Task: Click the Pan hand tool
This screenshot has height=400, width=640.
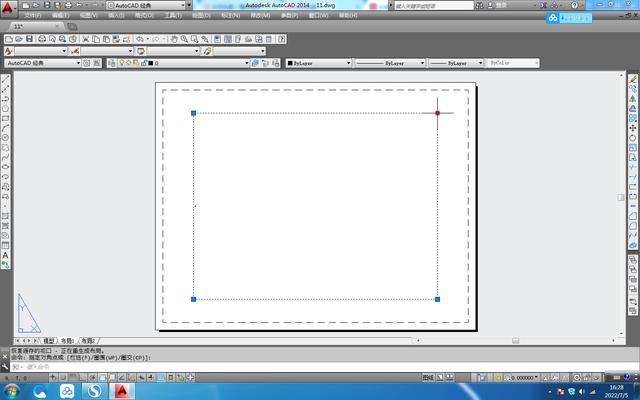Action: tap(174, 39)
